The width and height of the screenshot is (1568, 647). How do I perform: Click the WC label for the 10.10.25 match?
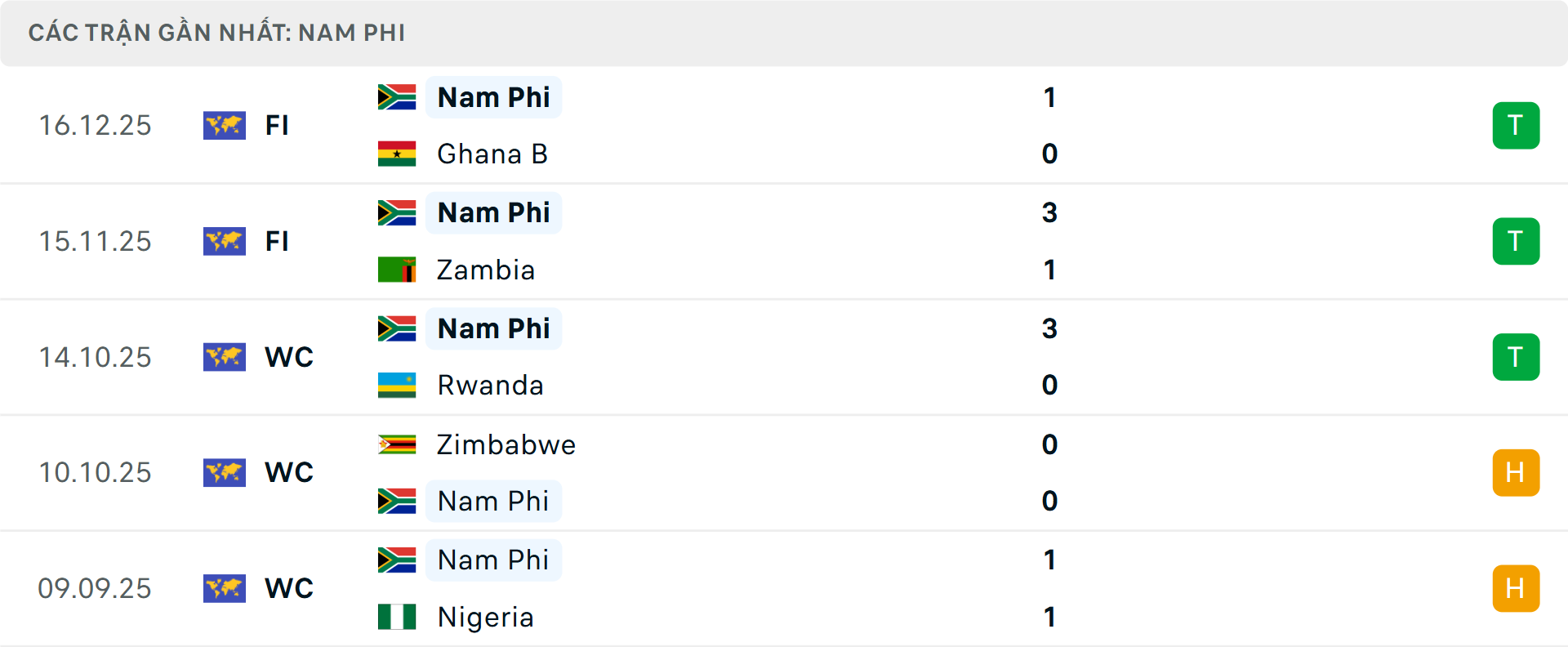coord(289,473)
